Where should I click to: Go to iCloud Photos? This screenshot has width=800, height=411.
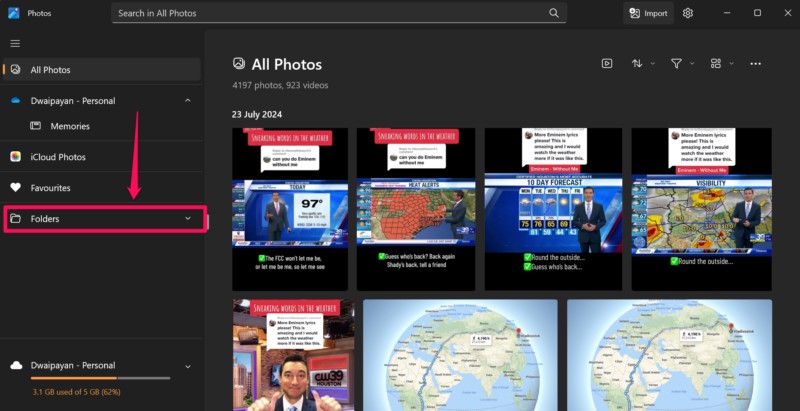57,157
